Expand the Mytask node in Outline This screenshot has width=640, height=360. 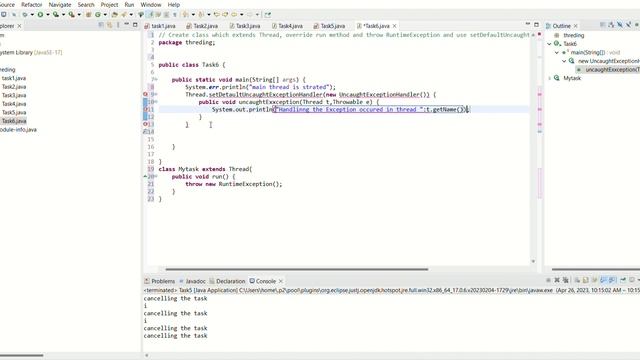coord(549,78)
